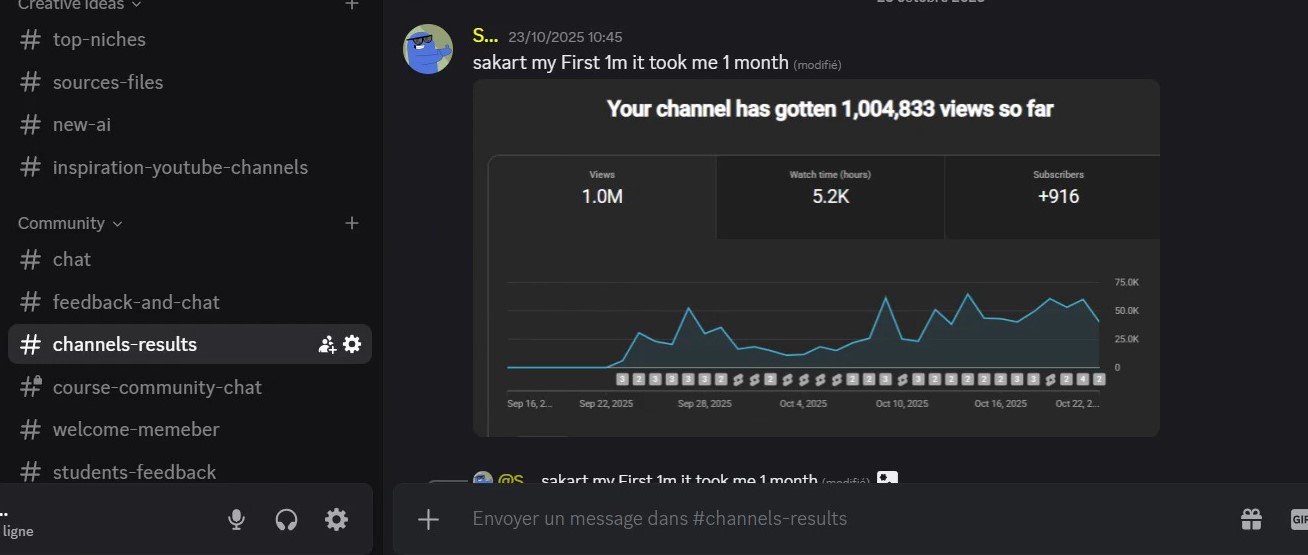Collapse the Community category

(70, 223)
